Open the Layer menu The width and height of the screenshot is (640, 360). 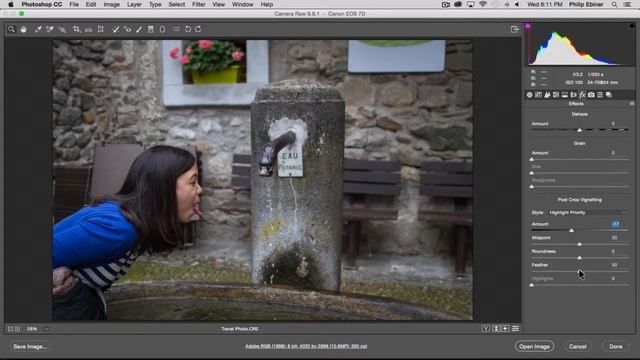tap(134, 4)
